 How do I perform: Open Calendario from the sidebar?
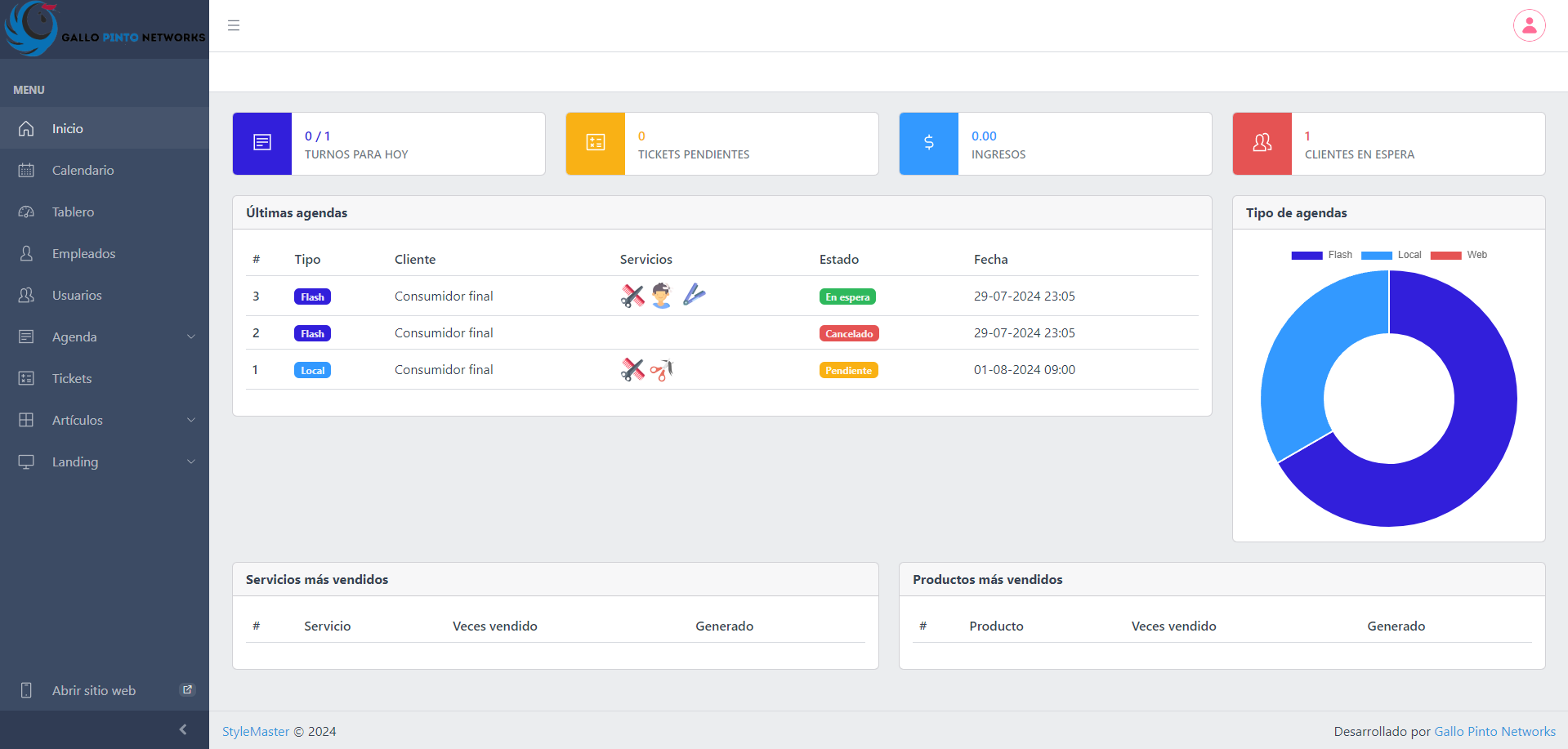point(83,170)
